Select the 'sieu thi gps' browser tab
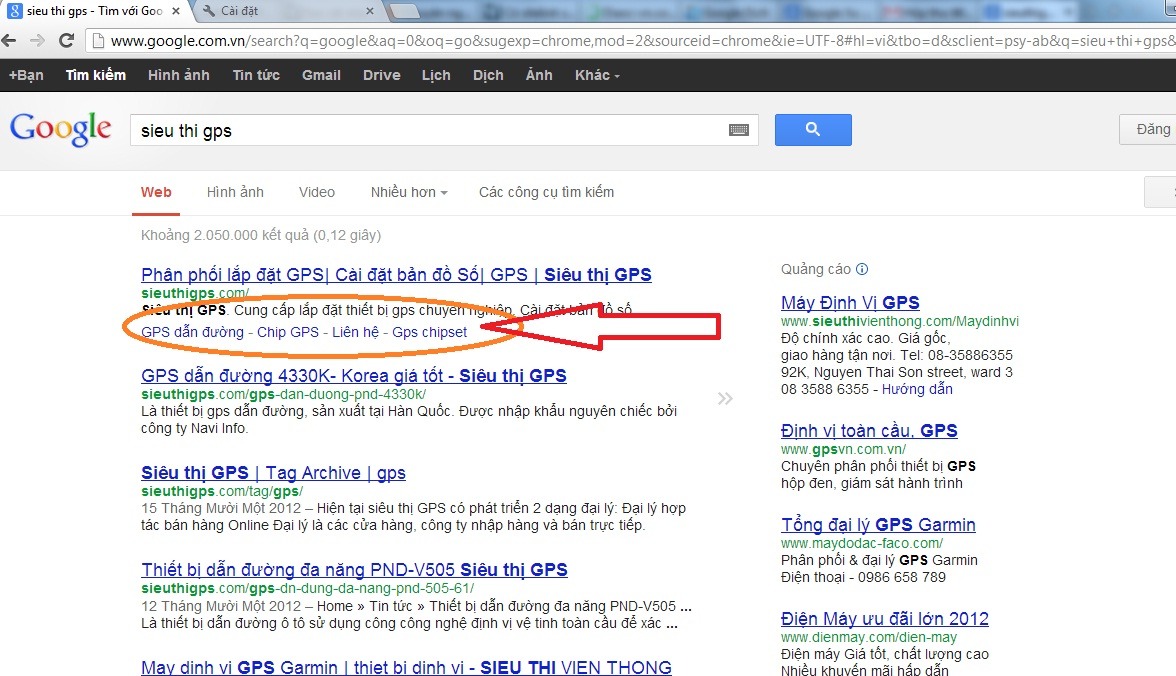The image size is (1176, 676). pyautogui.click(x=94, y=11)
